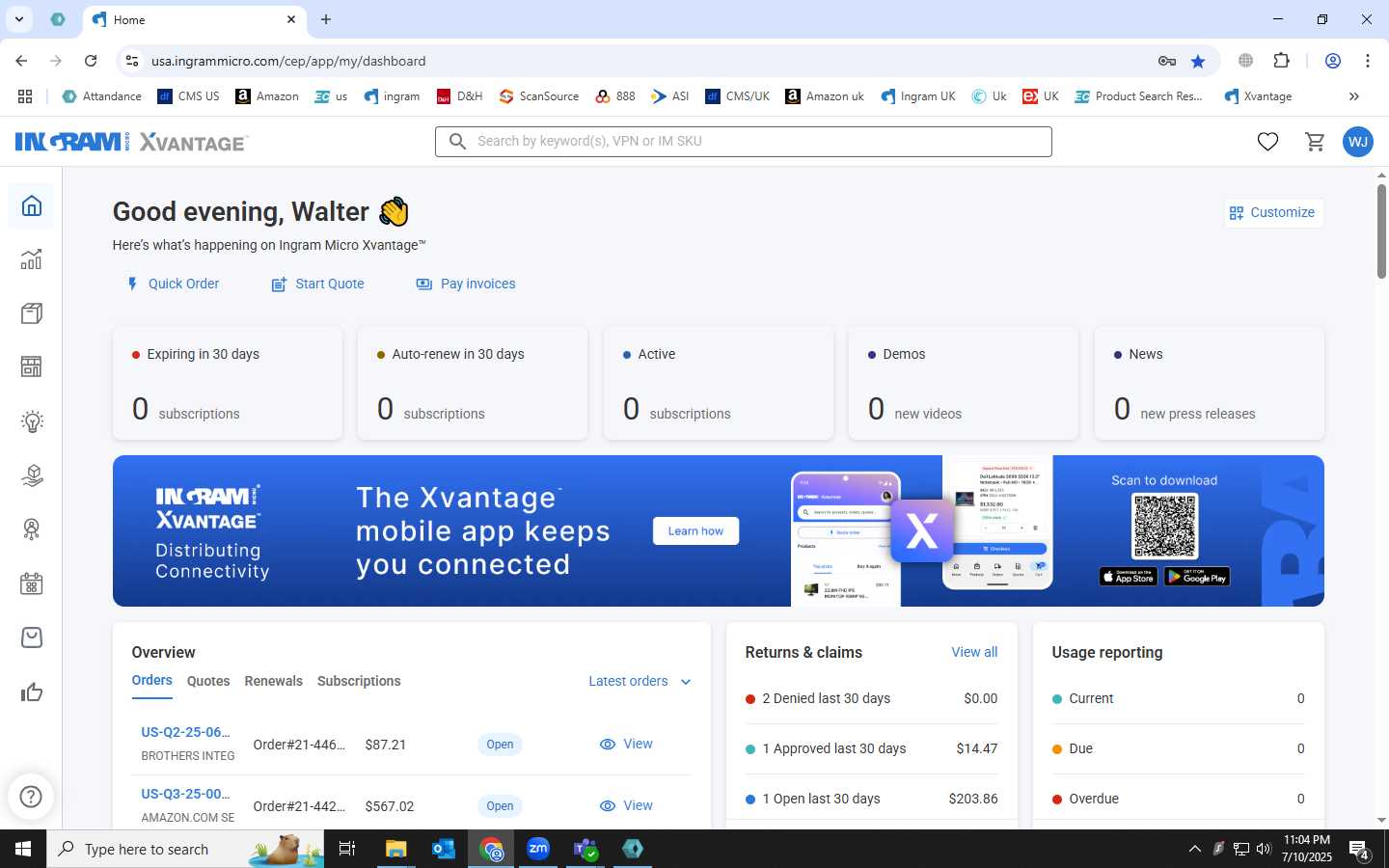Expand the Latest orders dropdown
This screenshot has height=868, width=1389.
pos(640,681)
